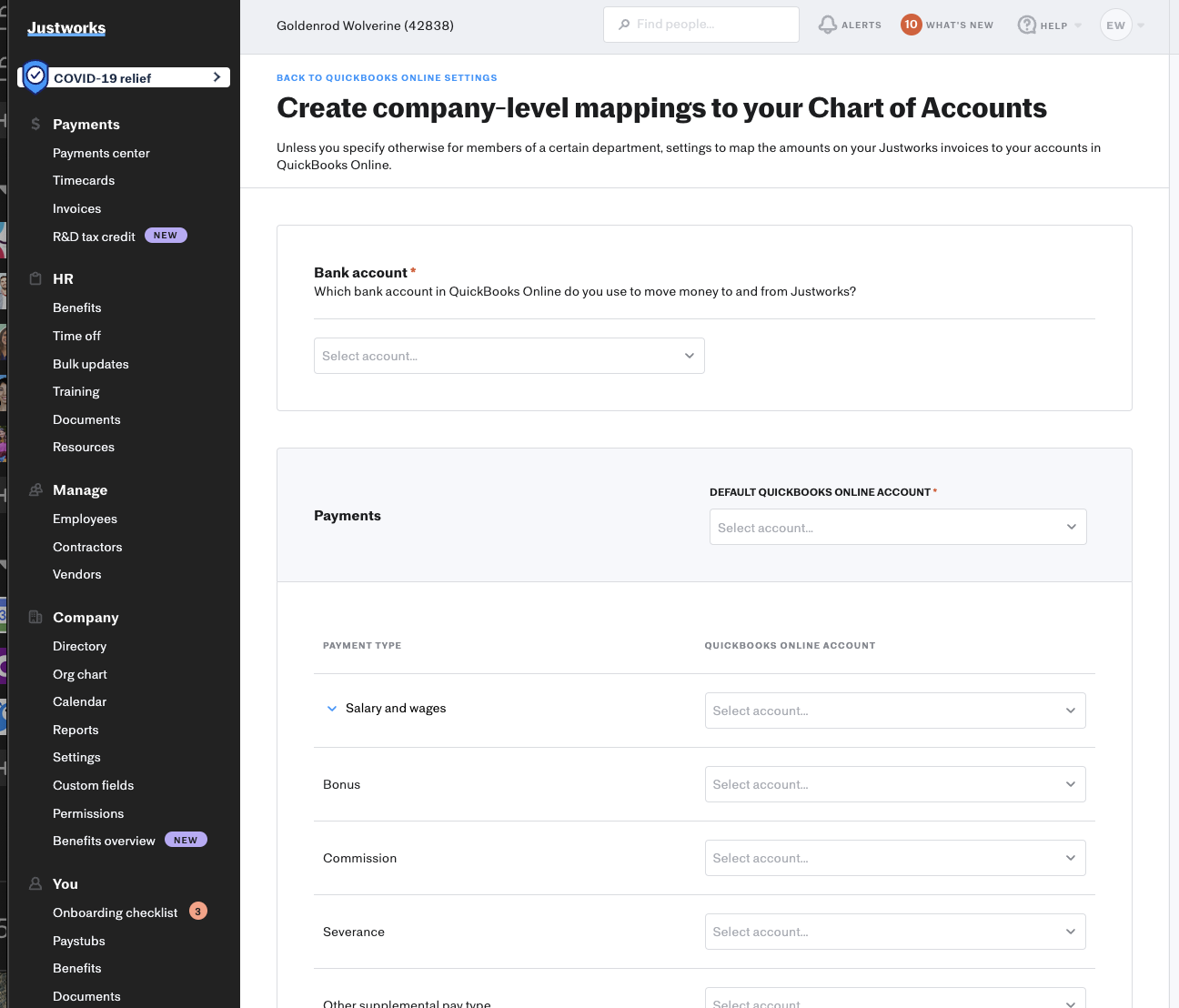This screenshot has width=1179, height=1008.
Task: Open Settings under Company
Action: point(76,757)
